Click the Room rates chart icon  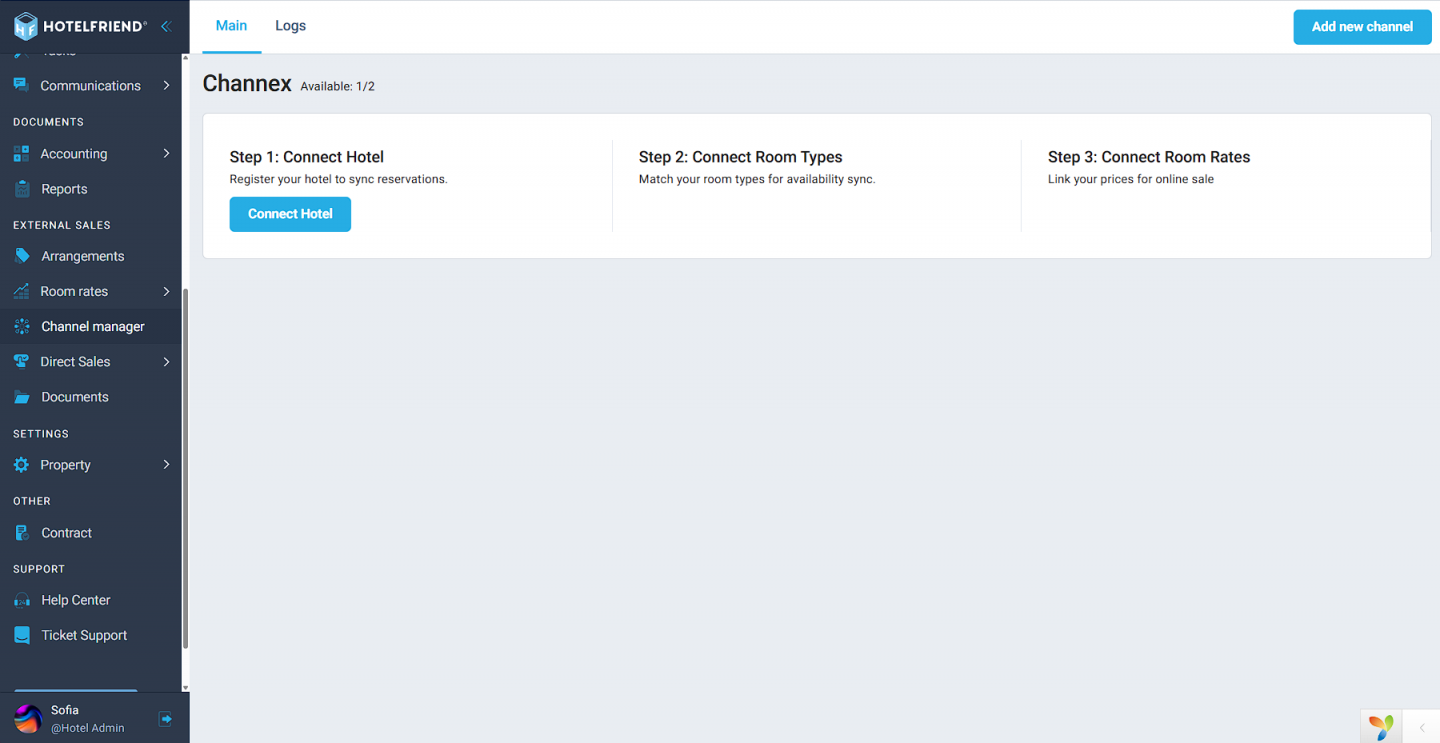[x=21, y=291]
